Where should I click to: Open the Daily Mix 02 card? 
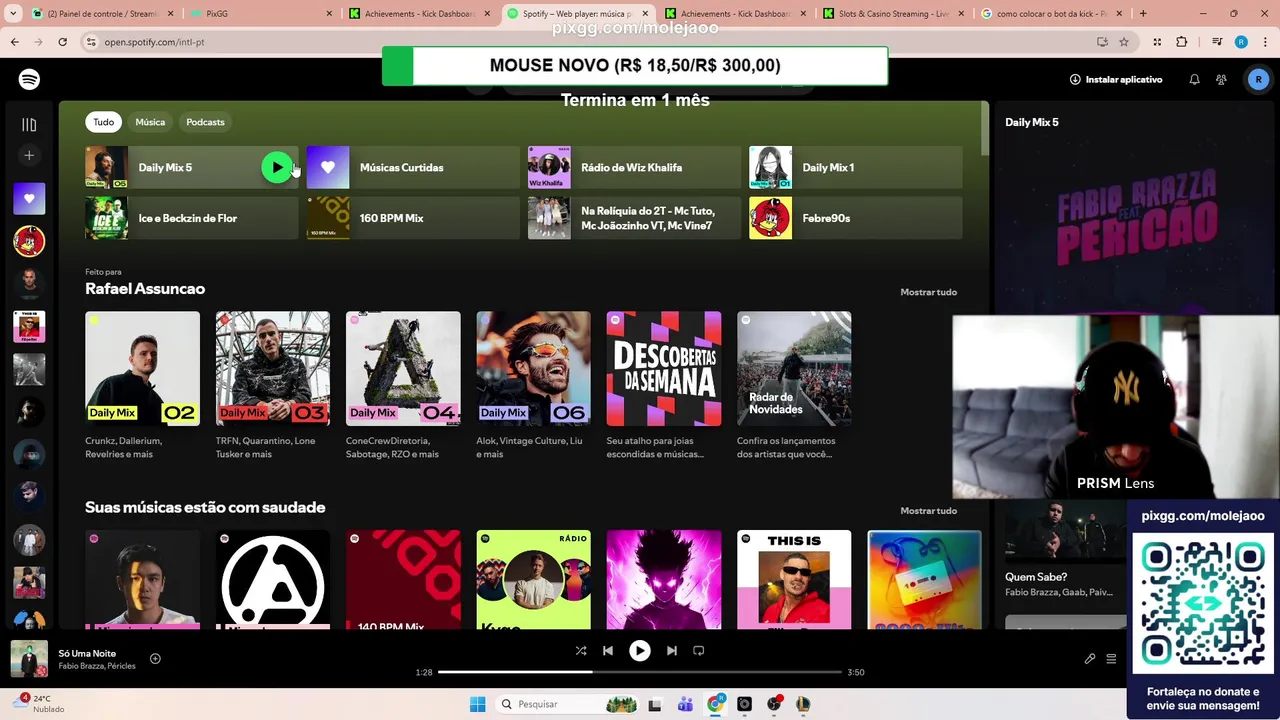click(142, 385)
